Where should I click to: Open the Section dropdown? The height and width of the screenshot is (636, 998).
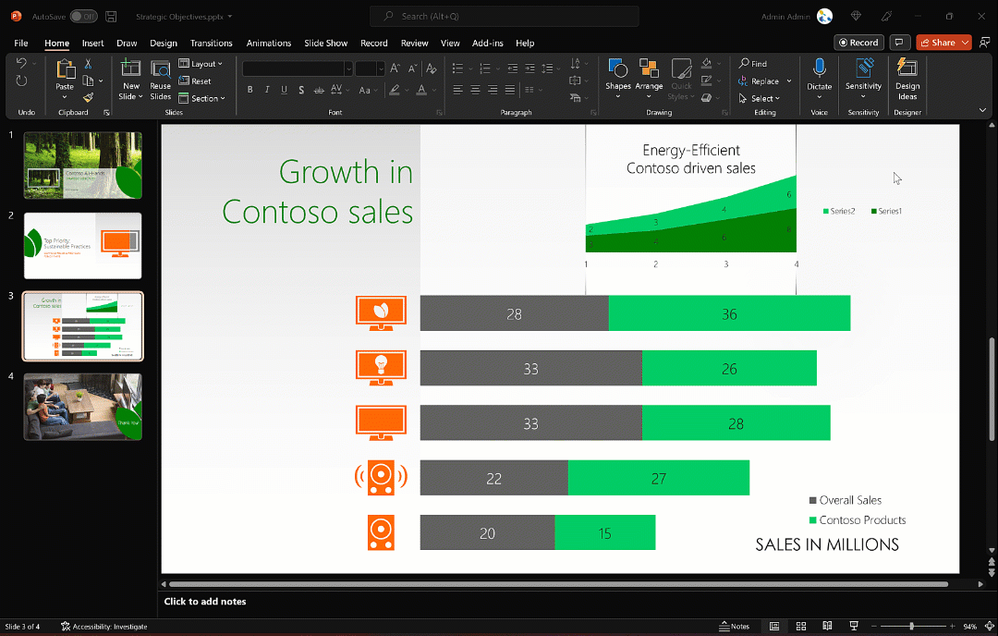[x=203, y=98]
